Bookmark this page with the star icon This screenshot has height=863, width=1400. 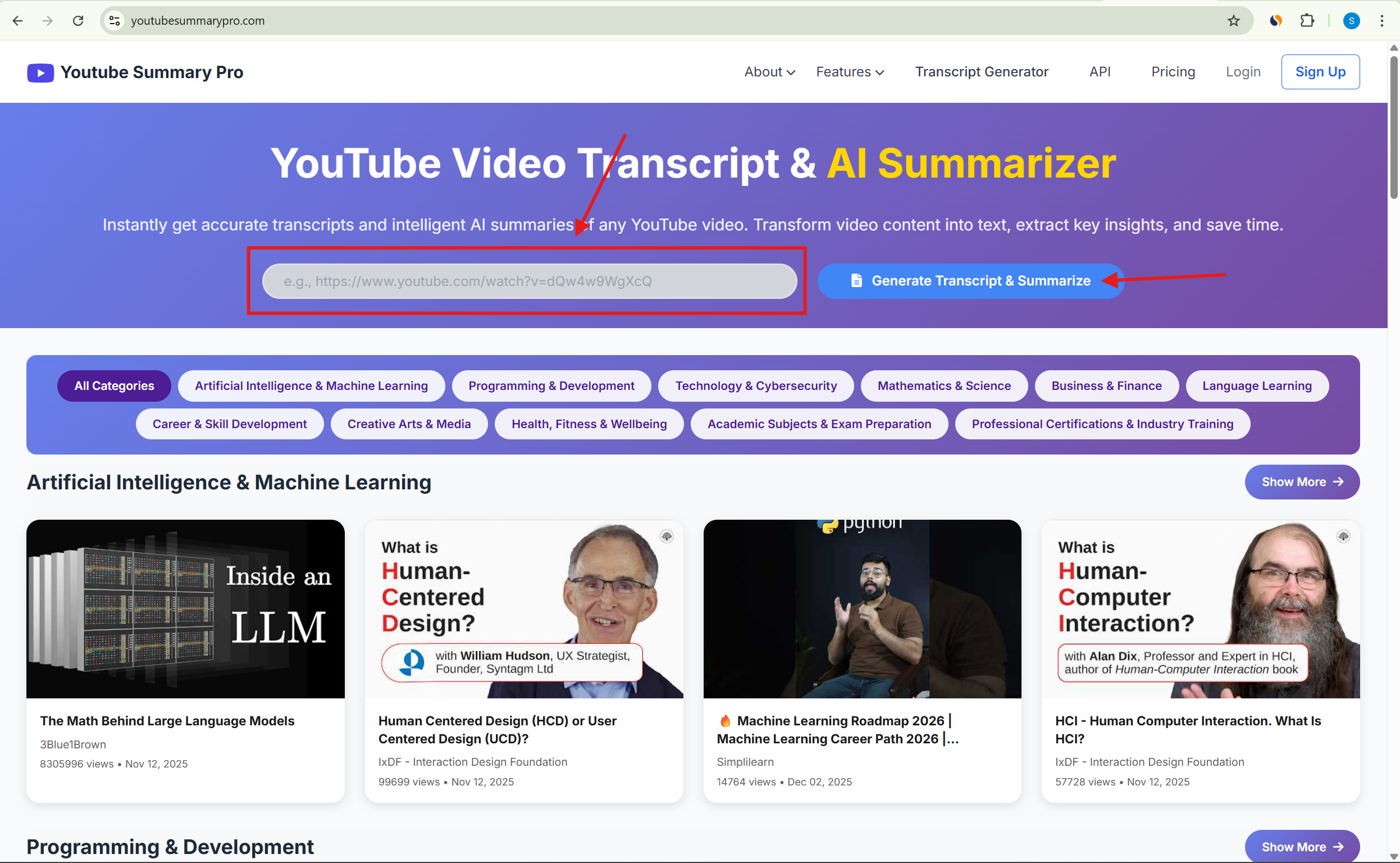(1233, 21)
